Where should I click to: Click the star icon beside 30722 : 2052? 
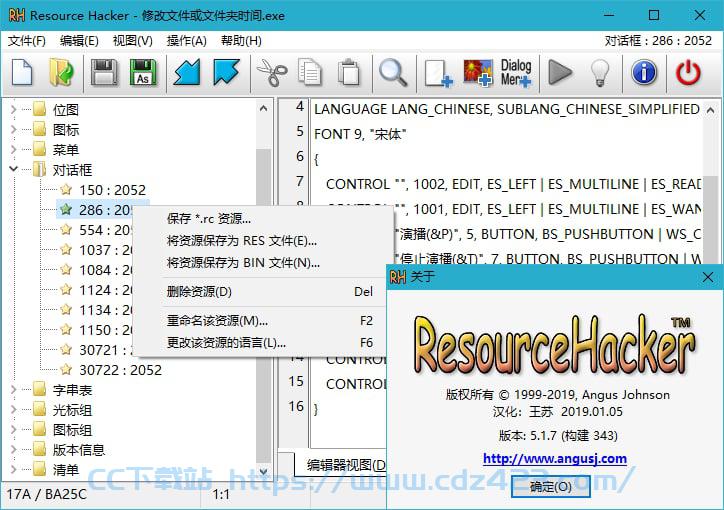[66, 370]
